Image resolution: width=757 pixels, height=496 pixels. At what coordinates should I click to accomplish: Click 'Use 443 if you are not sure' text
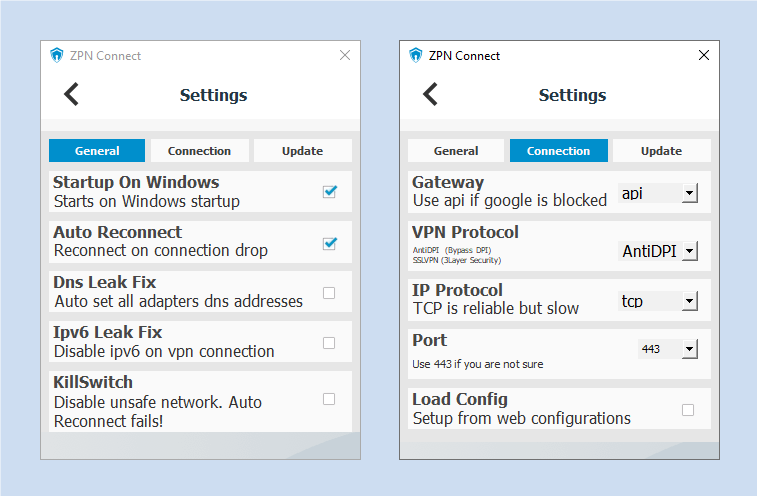478,364
